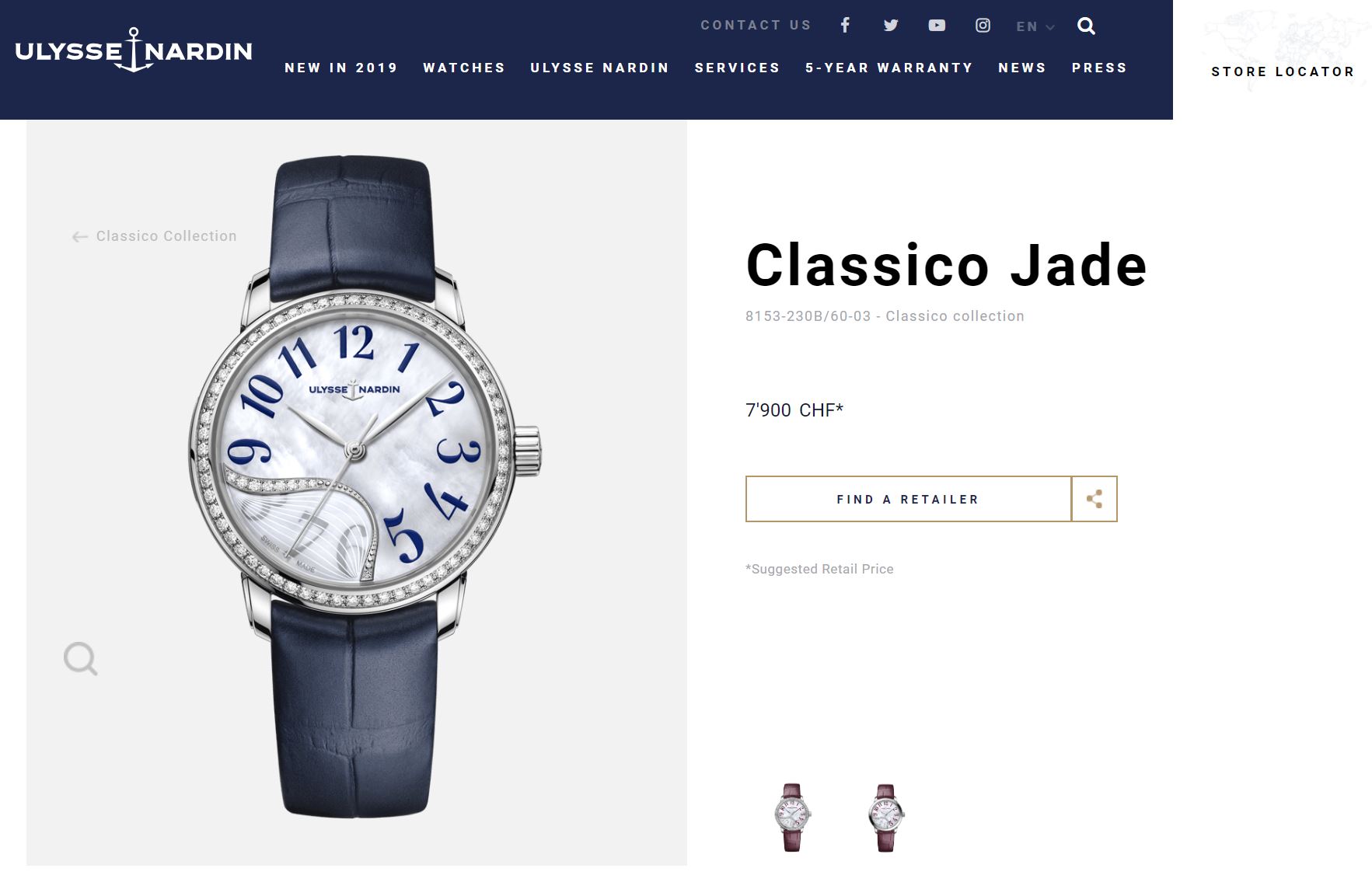The image size is (1372, 889).
Task: Open the Instagram icon link
Action: [983, 26]
